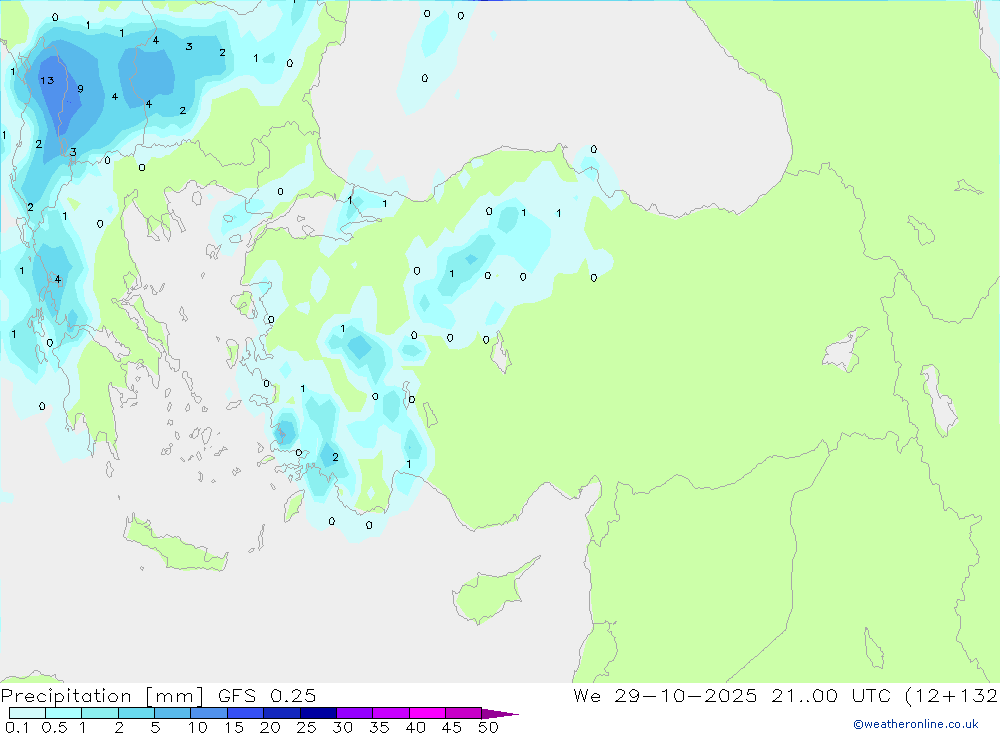Click the 45–50 mm legend color swatch
This screenshot has width=1000, height=733.
[463, 713]
